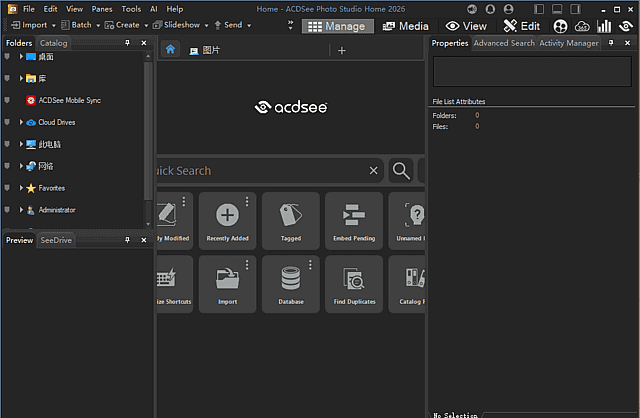640x418 pixels.
Task: Open the File menu
Action: (29, 9)
